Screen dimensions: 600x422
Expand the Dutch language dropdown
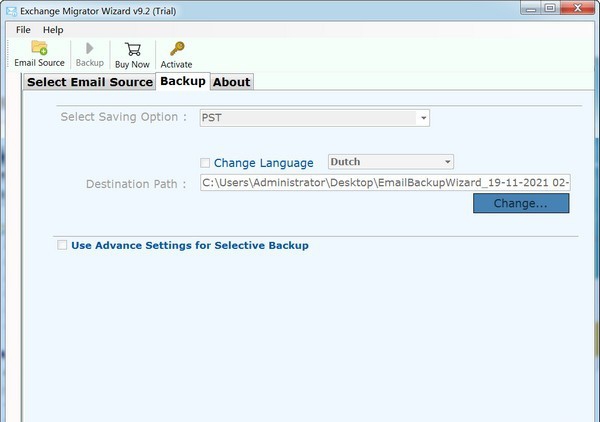[391, 162]
